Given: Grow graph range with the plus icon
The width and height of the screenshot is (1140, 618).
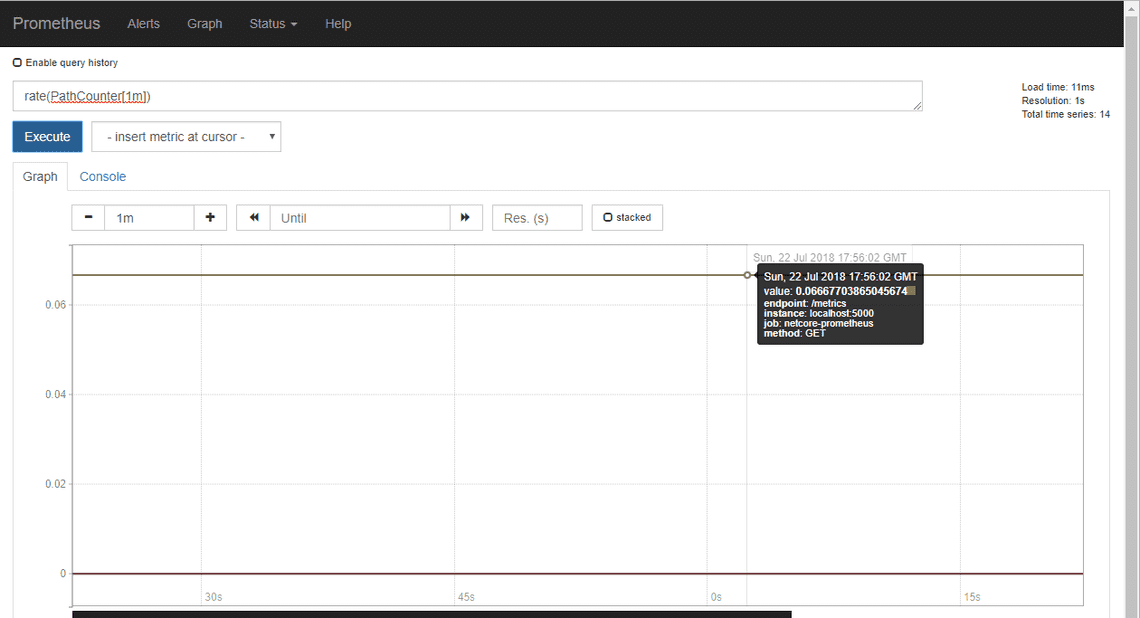Looking at the screenshot, I should pyautogui.click(x=210, y=217).
